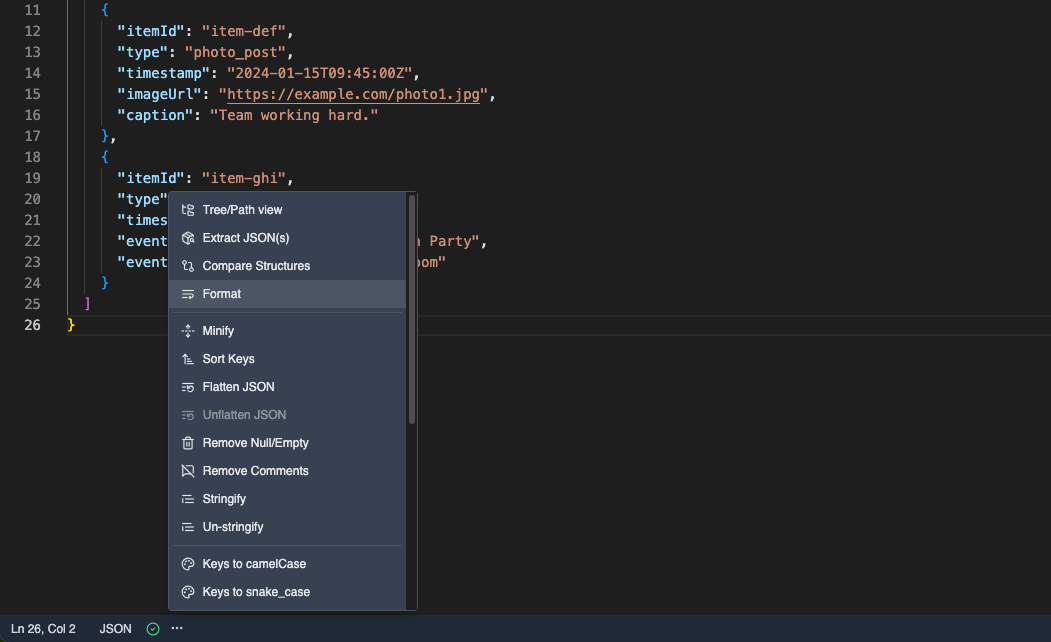Click the Un-stringify icon

[x=188, y=527]
